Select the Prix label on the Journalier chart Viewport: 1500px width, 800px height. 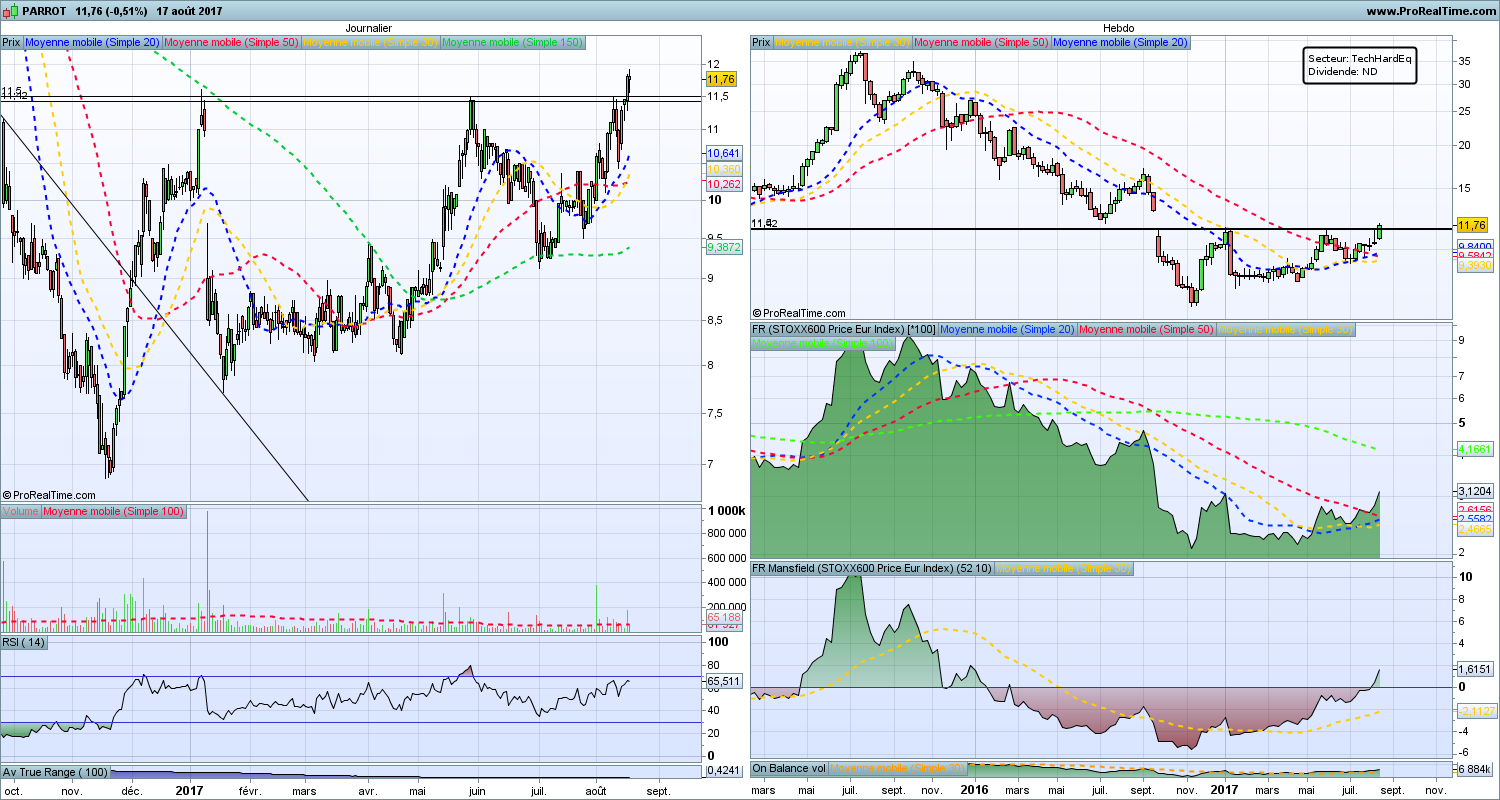tap(12, 43)
